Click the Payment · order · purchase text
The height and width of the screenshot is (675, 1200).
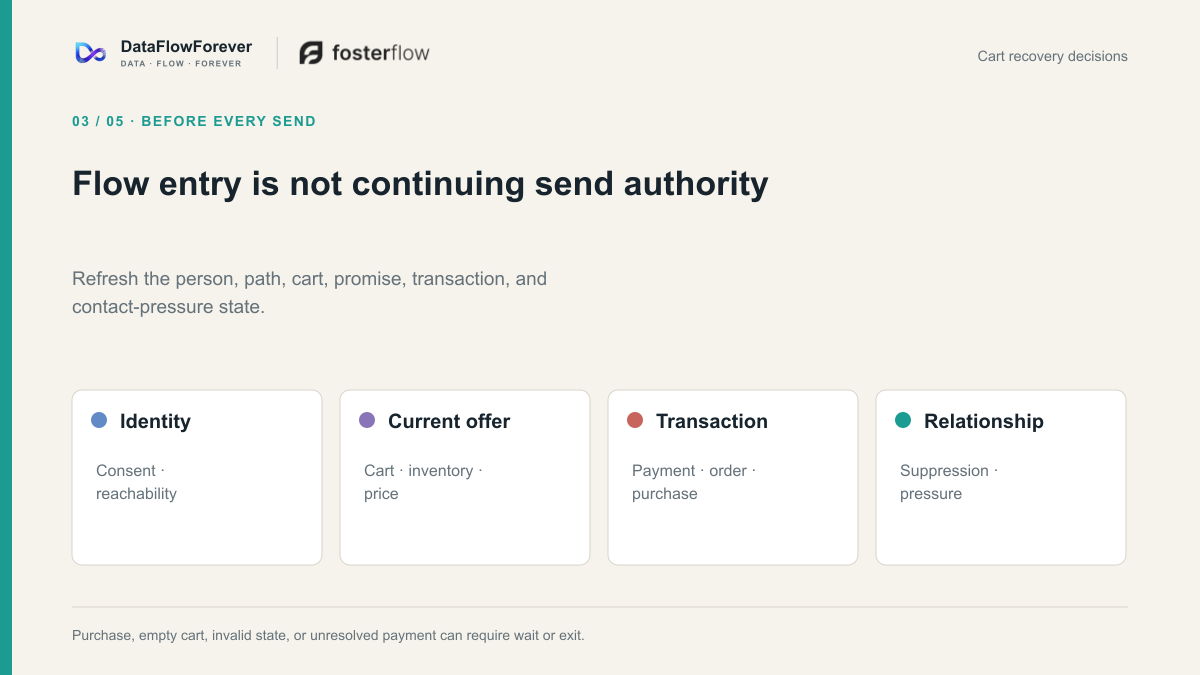[x=694, y=482]
